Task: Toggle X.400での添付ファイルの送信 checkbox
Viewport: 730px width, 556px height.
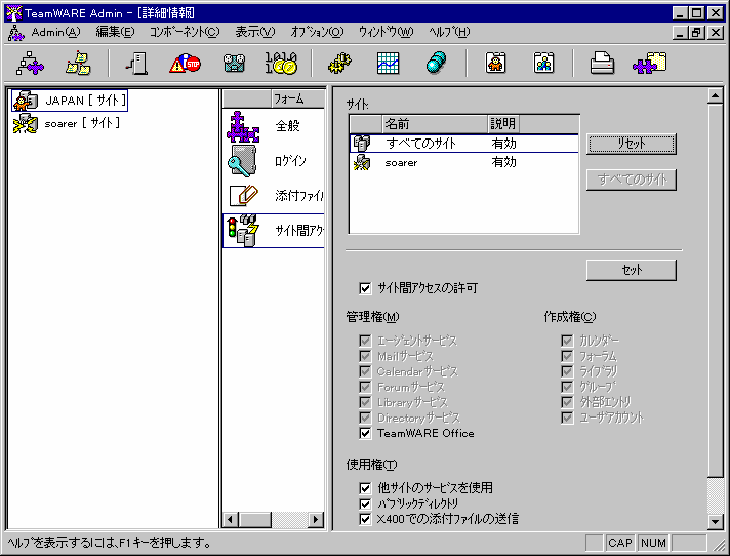Action: tap(365, 519)
